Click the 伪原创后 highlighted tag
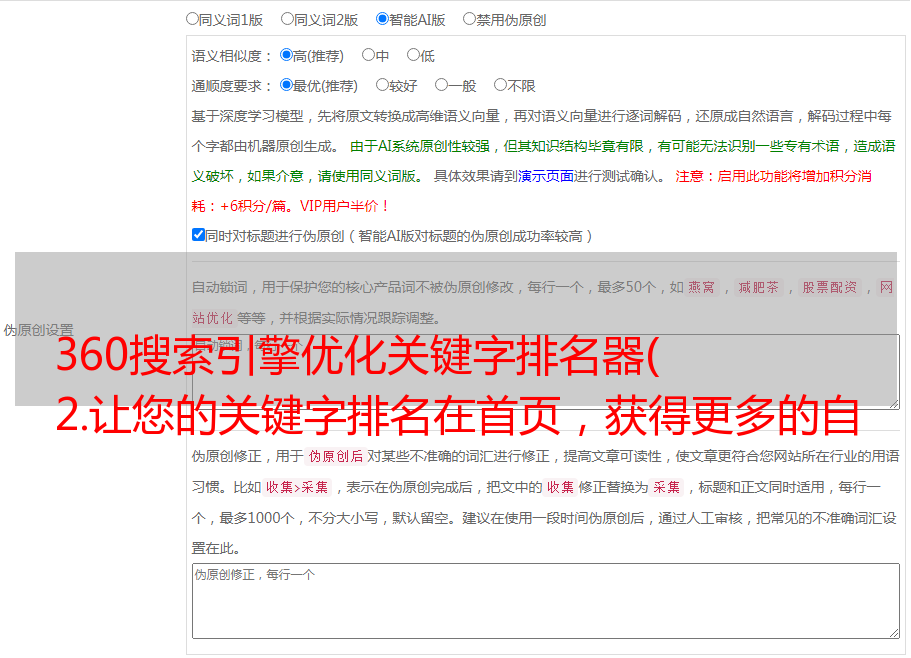 [336, 456]
